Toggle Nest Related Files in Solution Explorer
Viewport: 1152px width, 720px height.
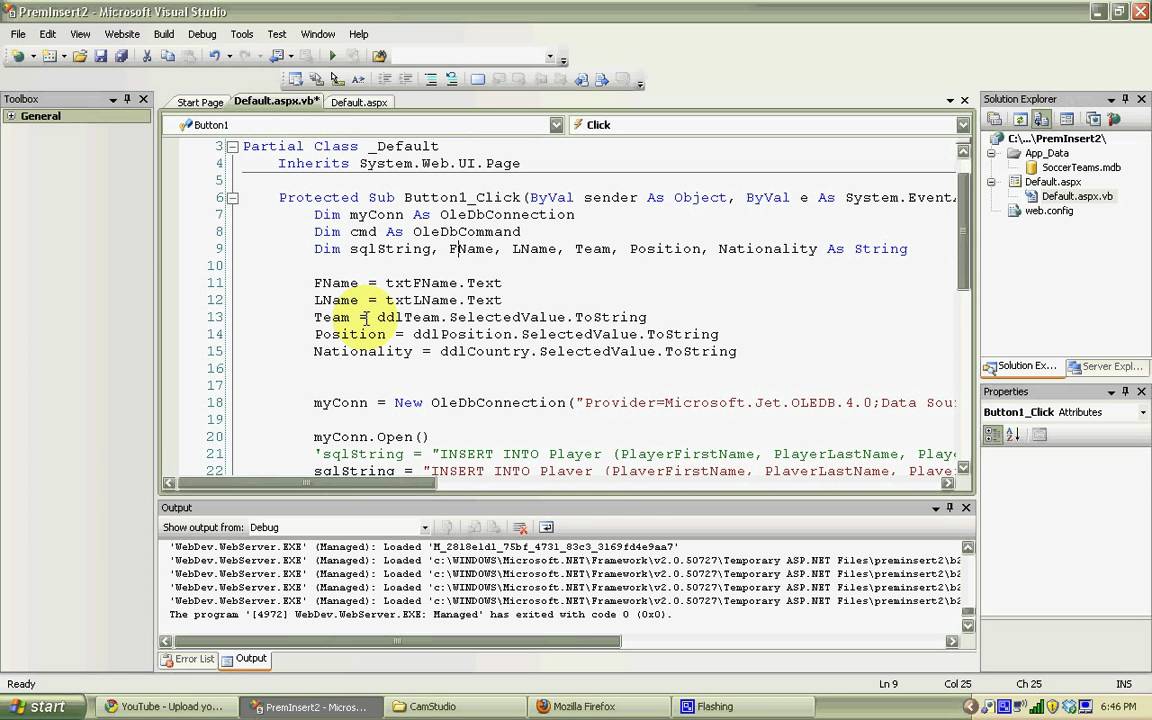(1040, 119)
